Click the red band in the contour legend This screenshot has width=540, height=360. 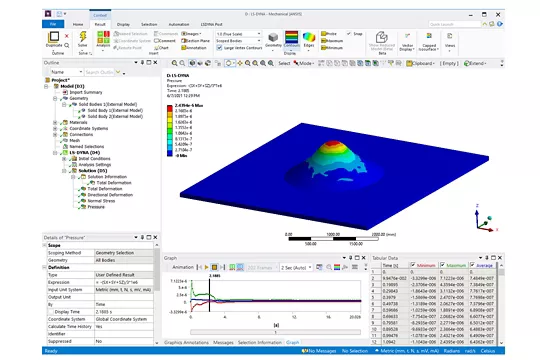coord(170,108)
